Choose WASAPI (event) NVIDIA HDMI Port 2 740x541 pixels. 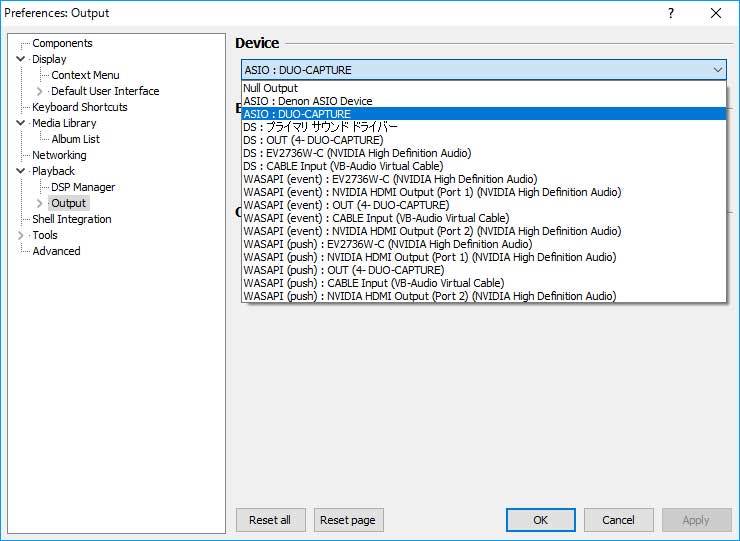pos(484,231)
